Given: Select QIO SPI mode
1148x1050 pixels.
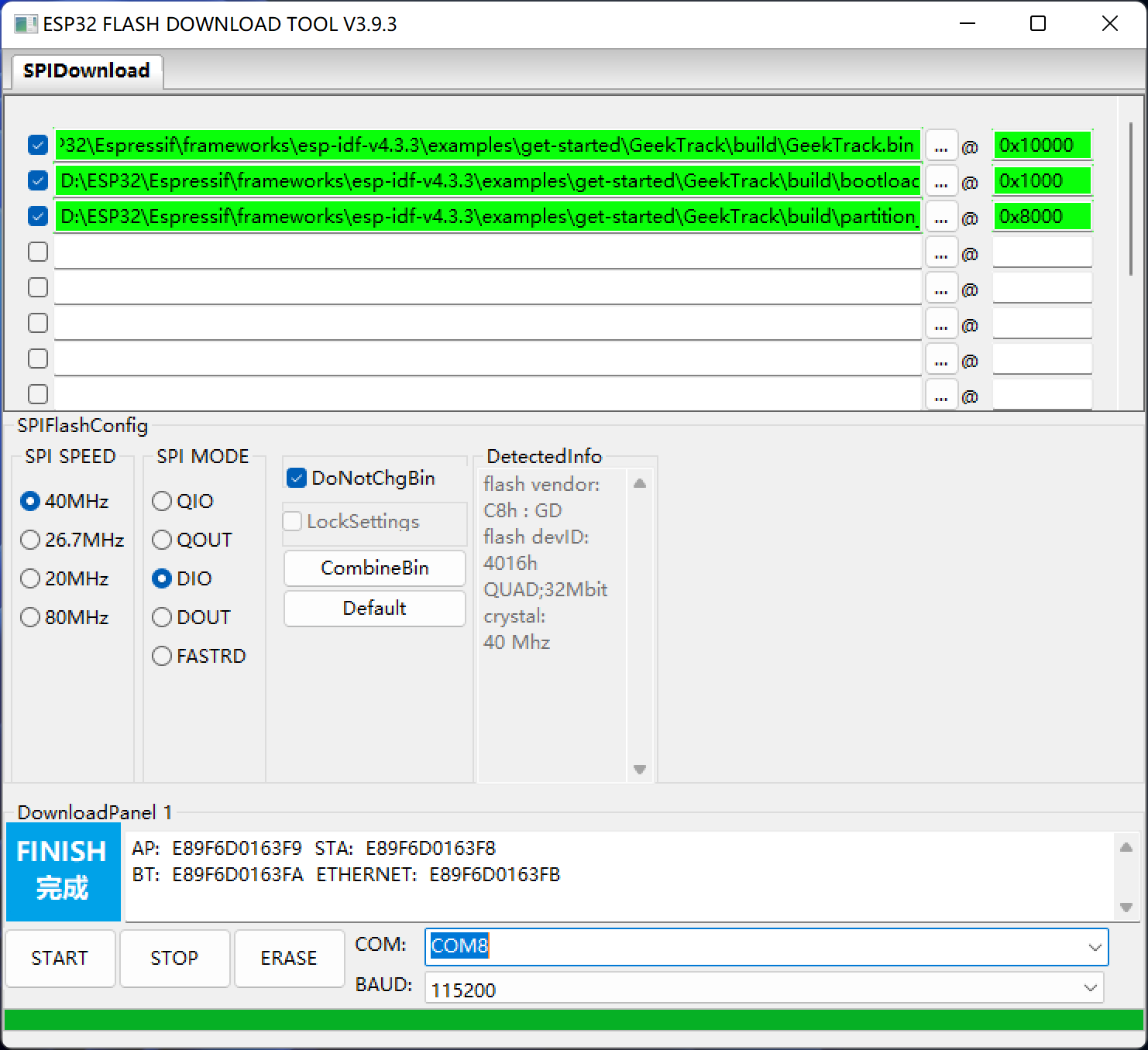Looking at the screenshot, I should coord(162,501).
